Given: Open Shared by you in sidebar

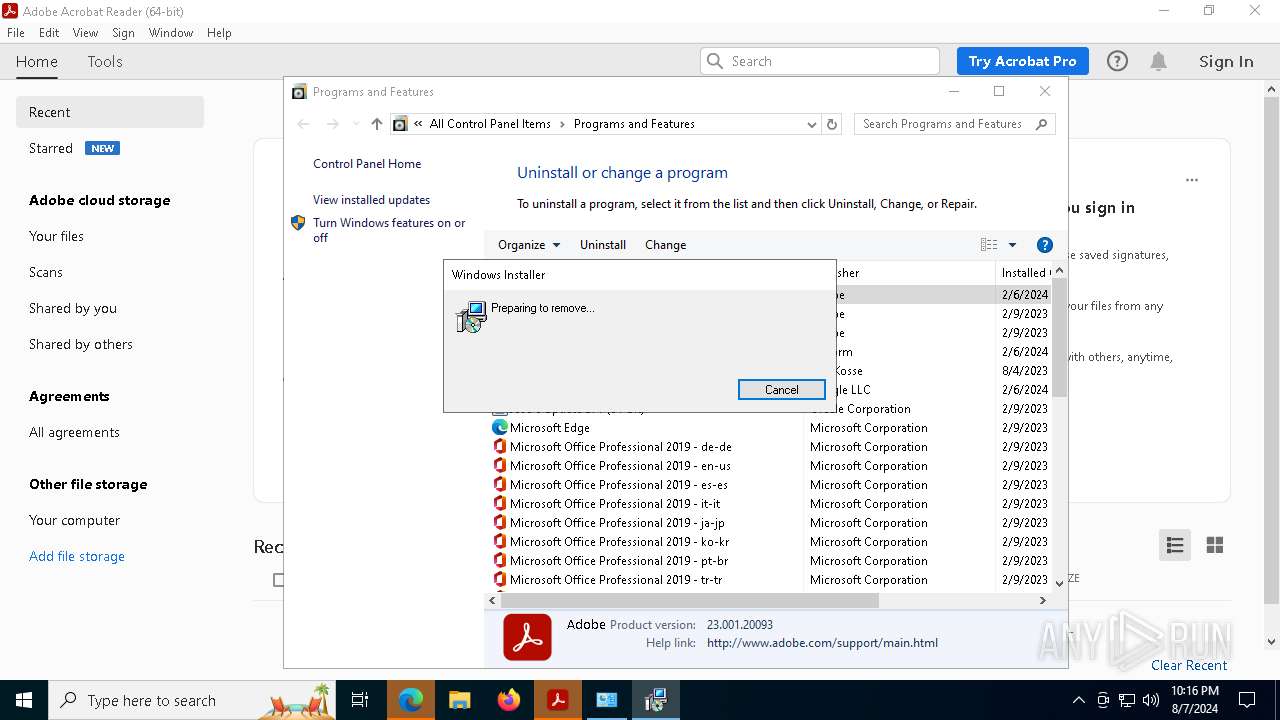Looking at the screenshot, I should (x=73, y=308).
